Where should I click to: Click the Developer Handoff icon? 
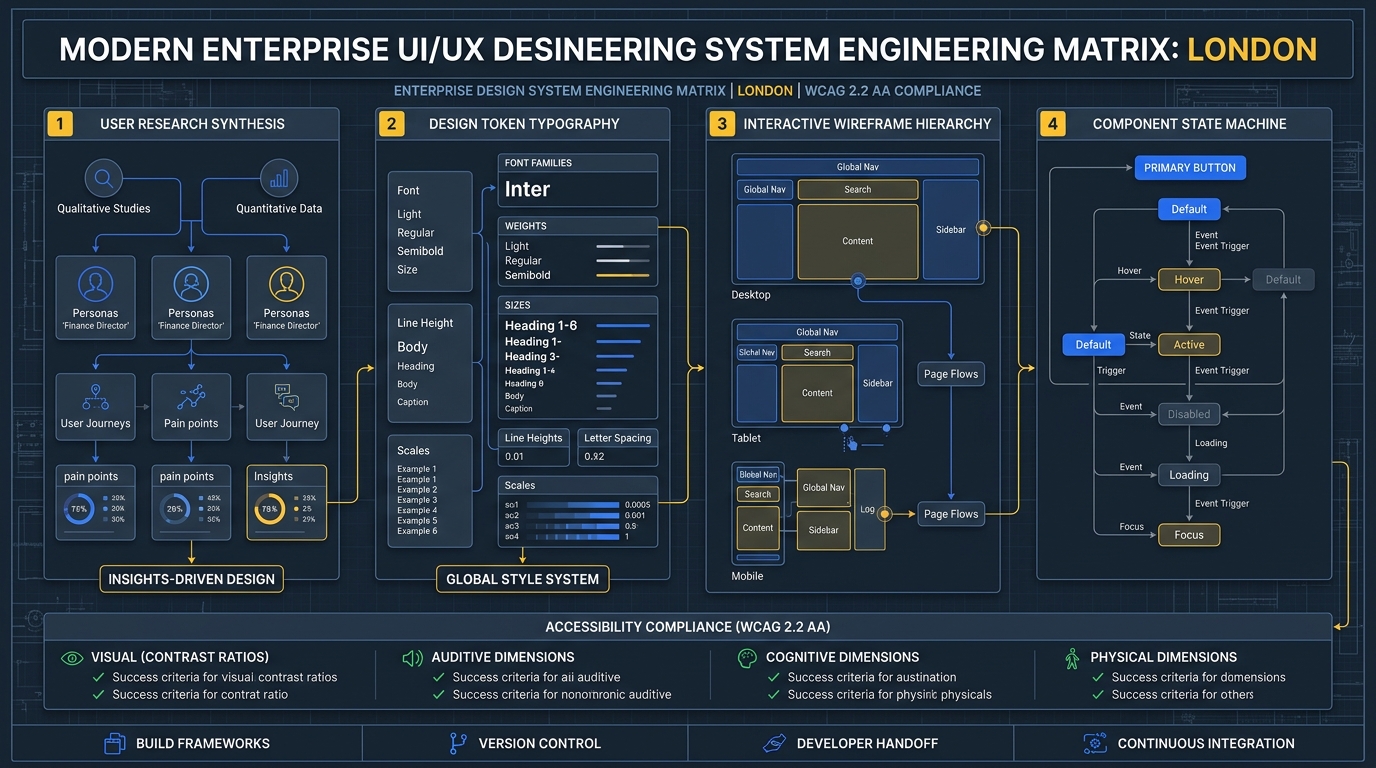(x=774, y=743)
